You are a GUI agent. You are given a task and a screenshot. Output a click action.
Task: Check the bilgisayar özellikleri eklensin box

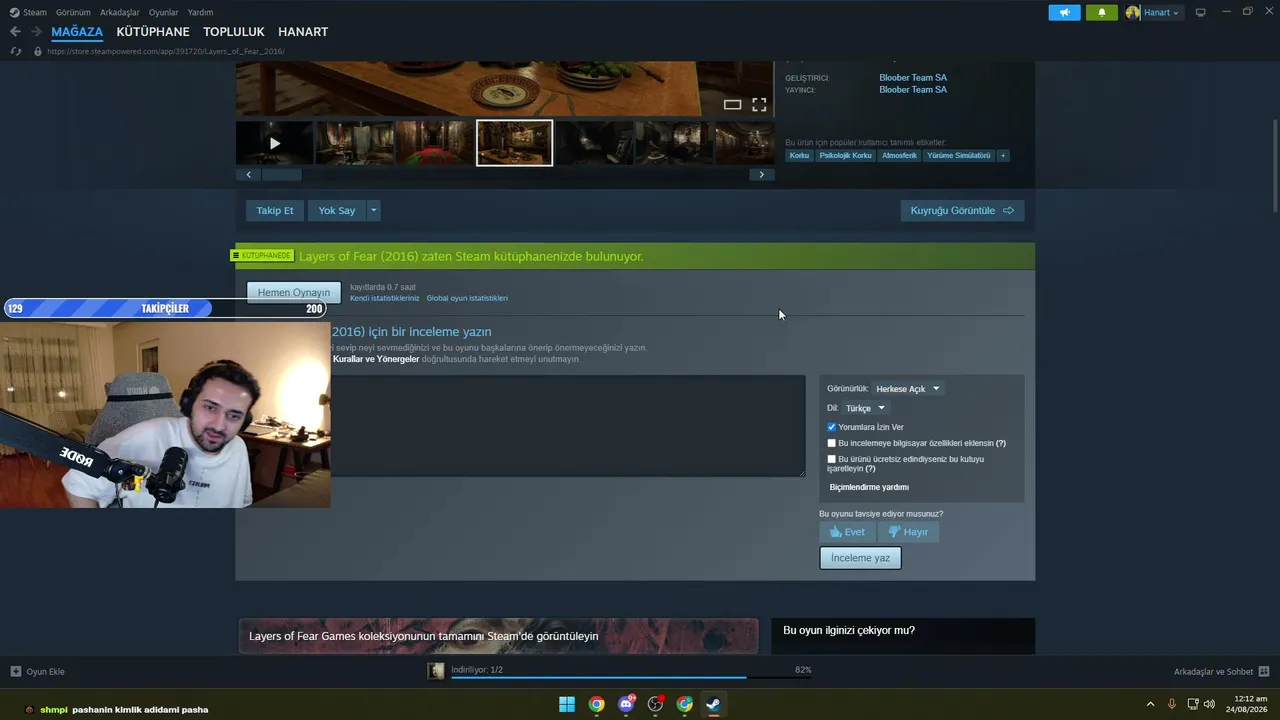pyautogui.click(x=831, y=443)
